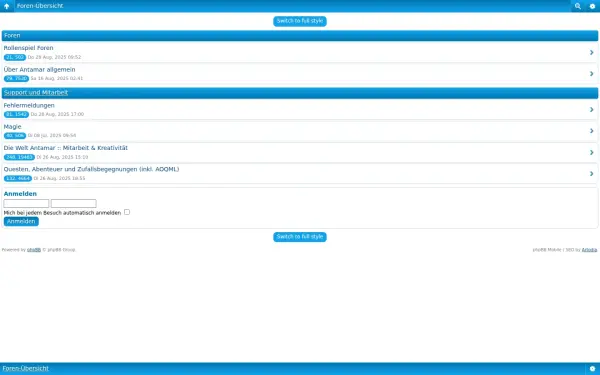
Task: Open the phpBB link in the footer
Action: [34, 250]
